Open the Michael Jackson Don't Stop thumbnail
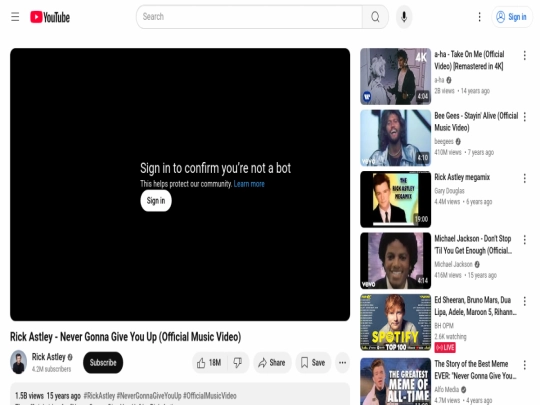The width and height of the screenshot is (540, 405). click(x=395, y=261)
